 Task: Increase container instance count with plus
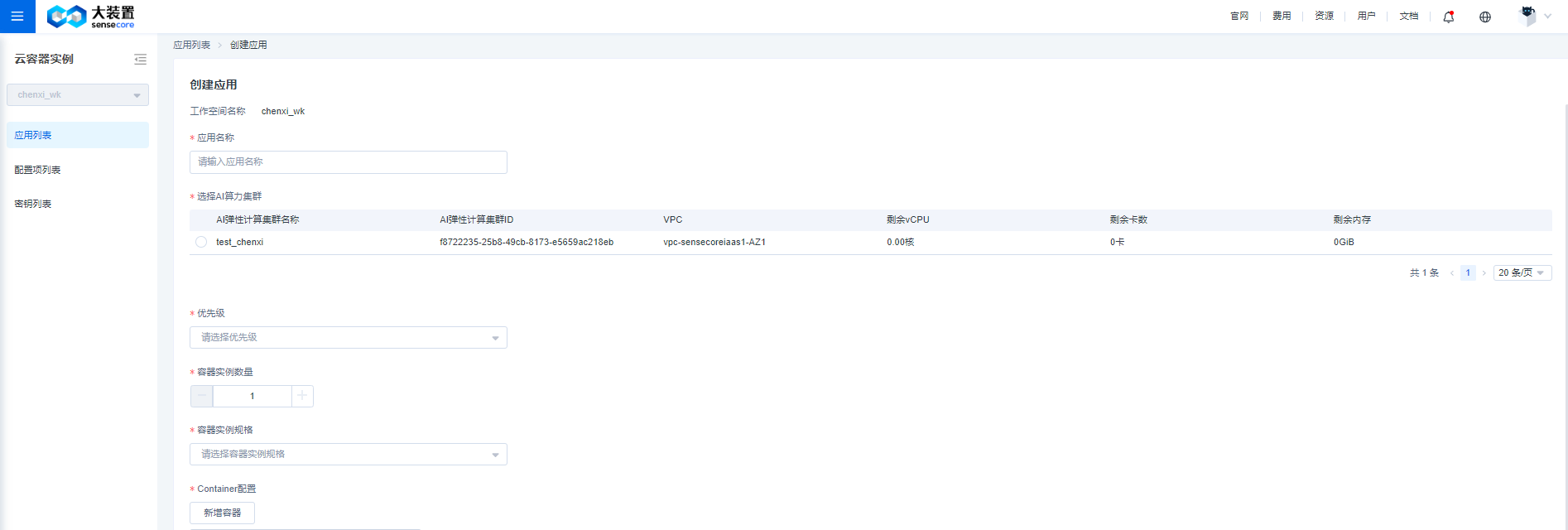coord(302,396)
